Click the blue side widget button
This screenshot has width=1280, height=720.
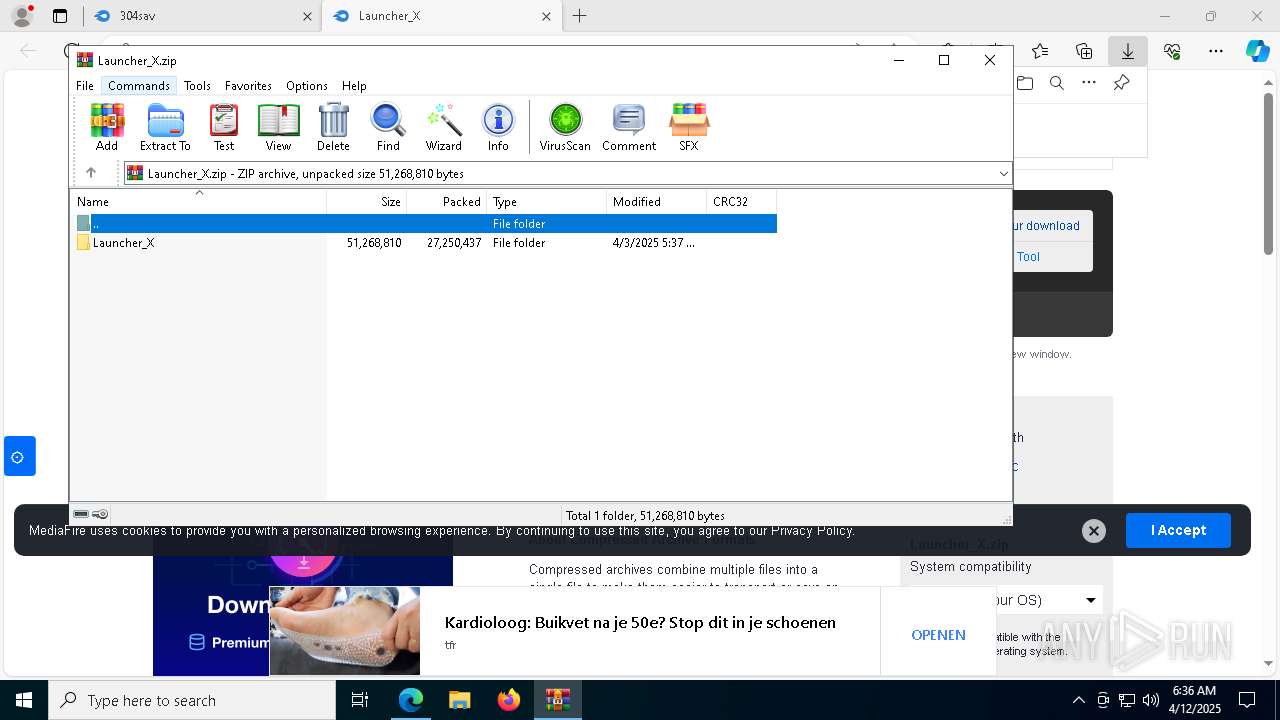(19, 456)
